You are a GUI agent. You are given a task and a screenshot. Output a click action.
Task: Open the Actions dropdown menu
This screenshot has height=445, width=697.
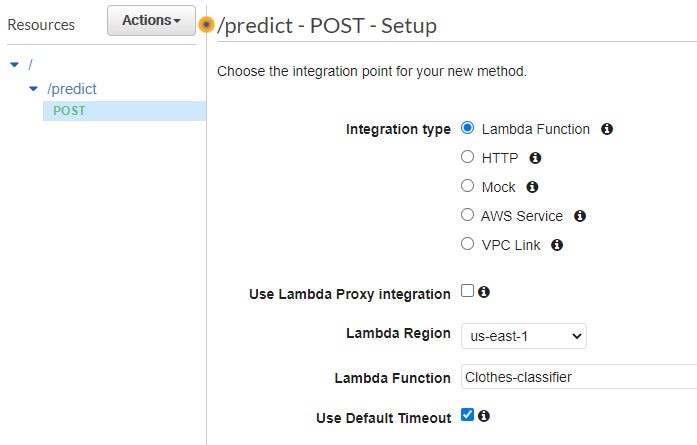(x=151, y=21)
